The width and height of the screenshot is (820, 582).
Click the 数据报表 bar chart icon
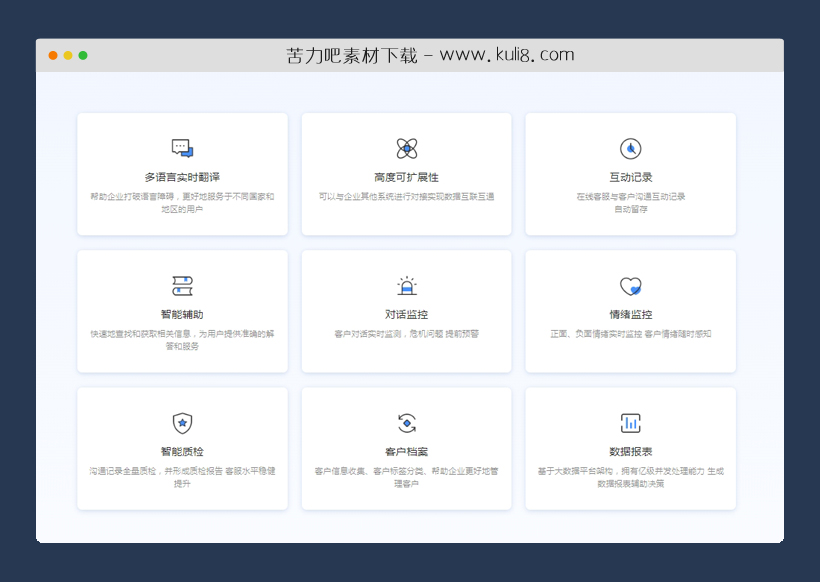pos(629,421)
